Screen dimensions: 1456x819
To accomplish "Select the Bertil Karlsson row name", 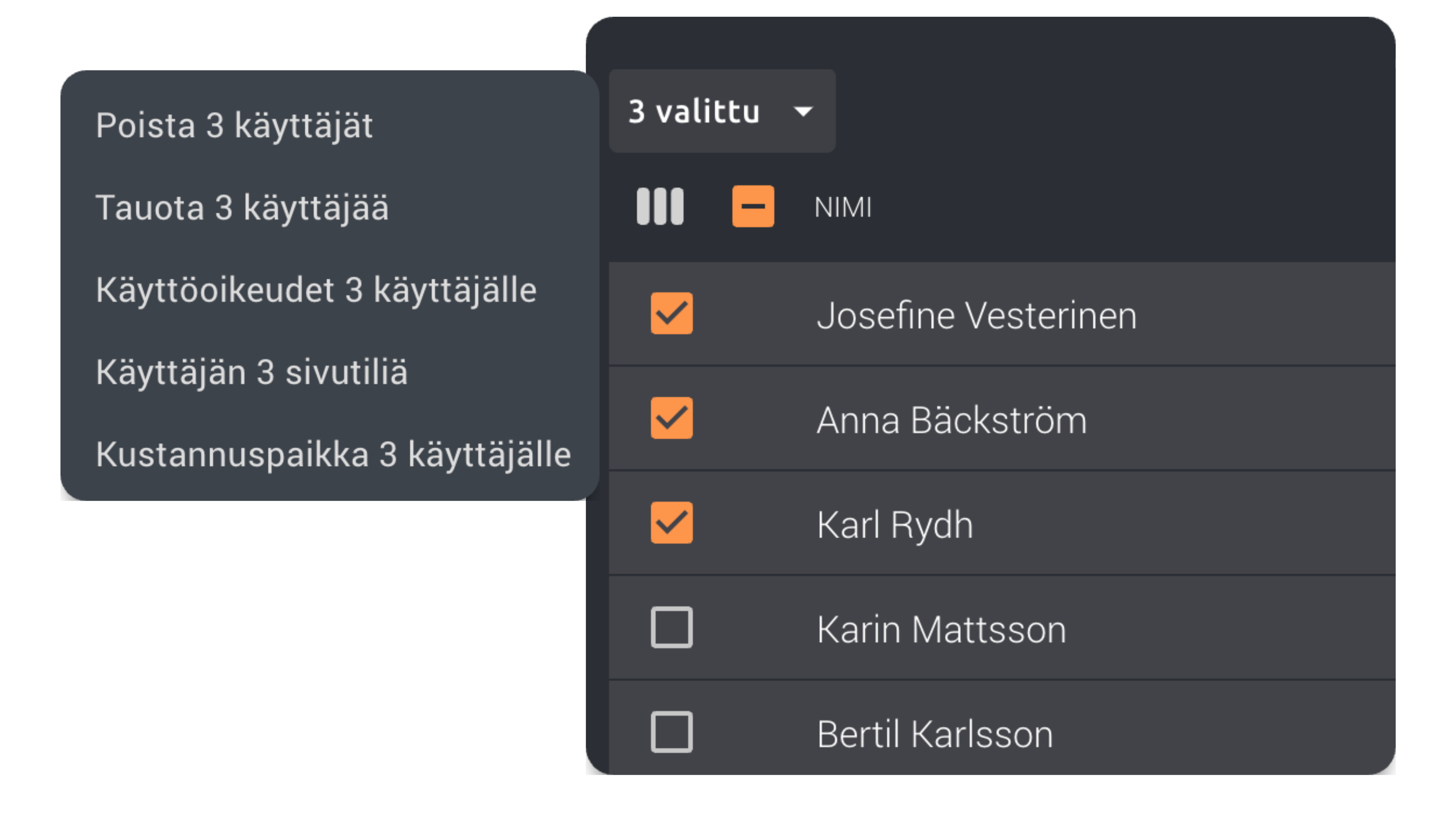I will pyautogui.click(x=934, y=734).
